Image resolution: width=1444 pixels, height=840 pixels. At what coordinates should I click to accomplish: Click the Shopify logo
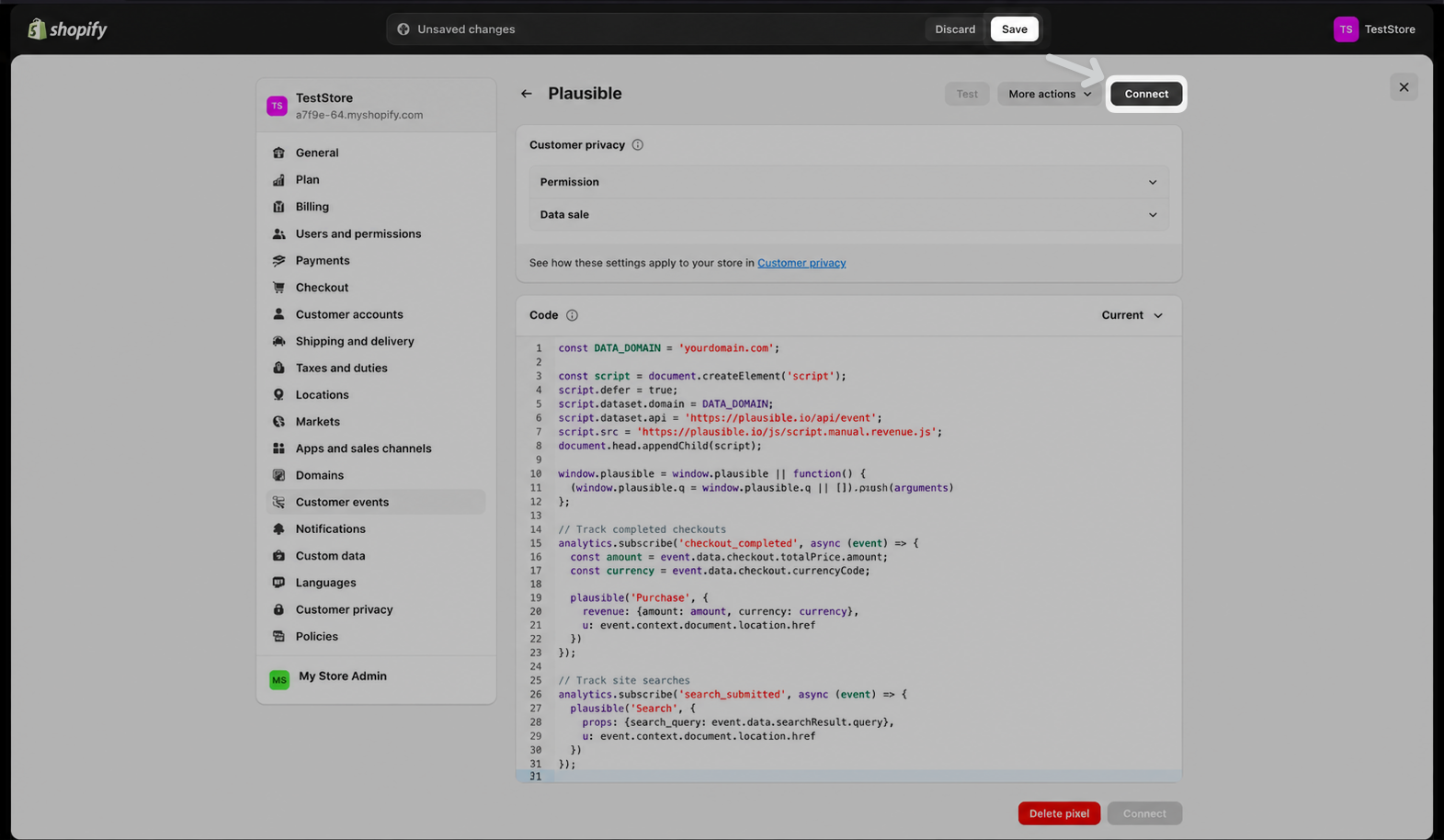click(x=67, y=29)
